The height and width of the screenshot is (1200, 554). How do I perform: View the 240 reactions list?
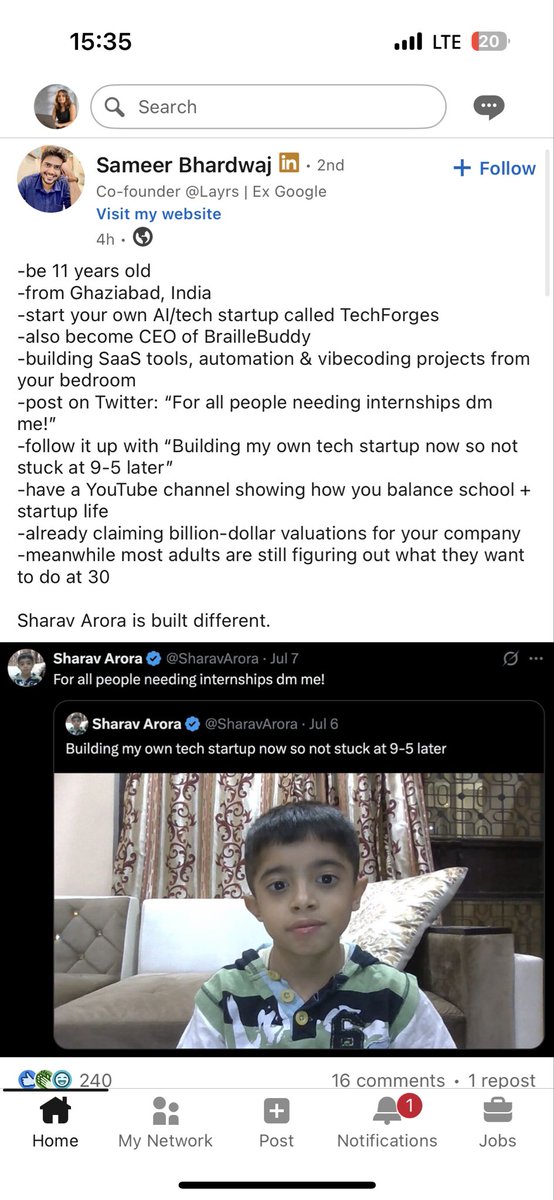[66, 1080]
